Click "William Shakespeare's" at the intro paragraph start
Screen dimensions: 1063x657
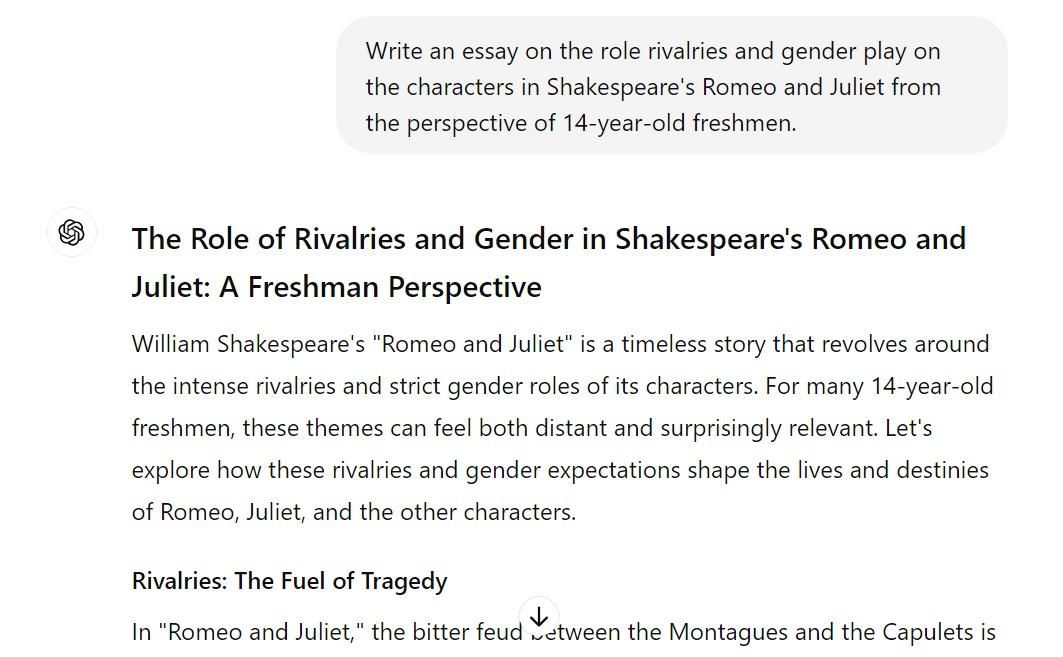[248, 344]
